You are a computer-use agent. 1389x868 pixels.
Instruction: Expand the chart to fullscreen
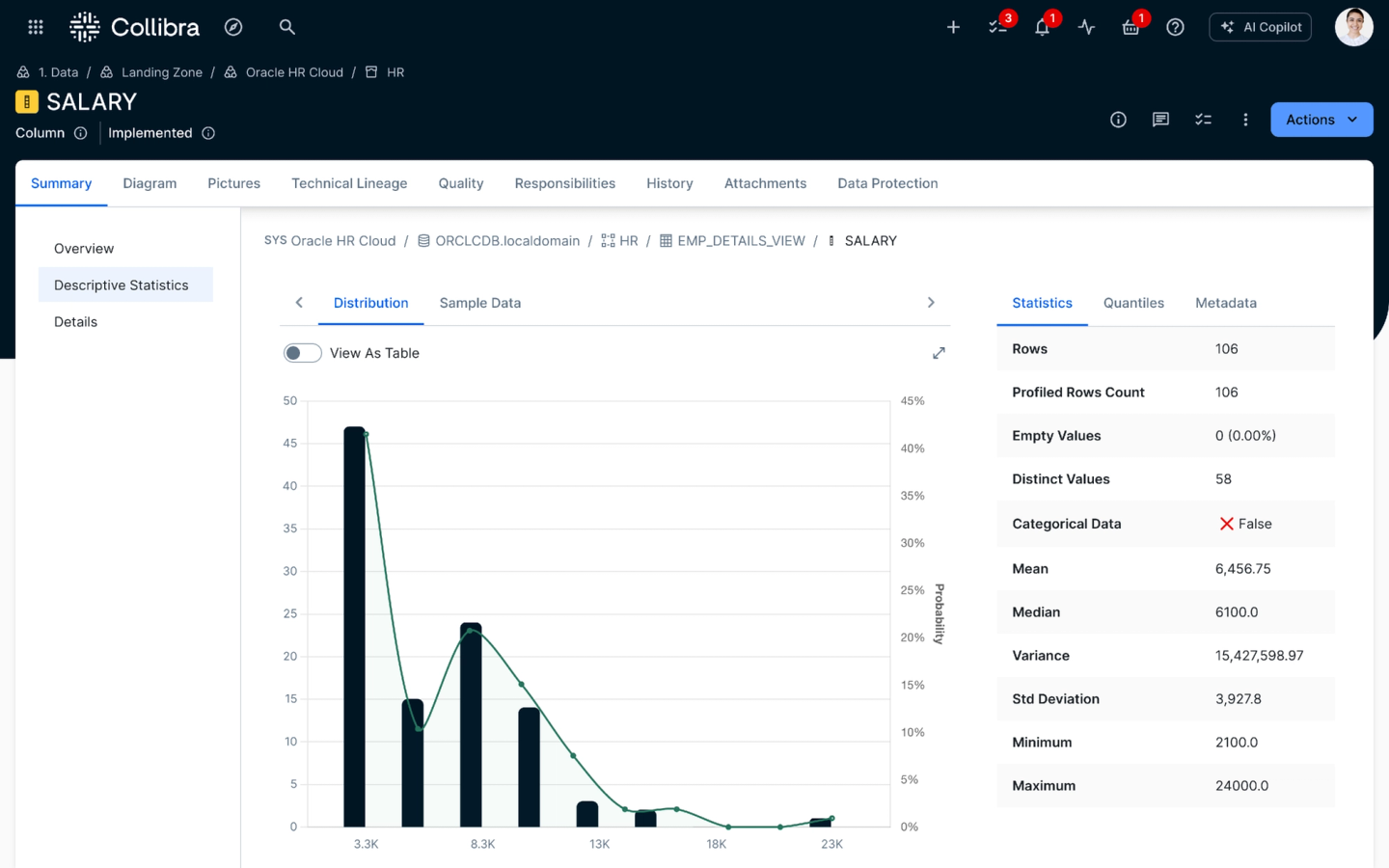click(939, 353)
